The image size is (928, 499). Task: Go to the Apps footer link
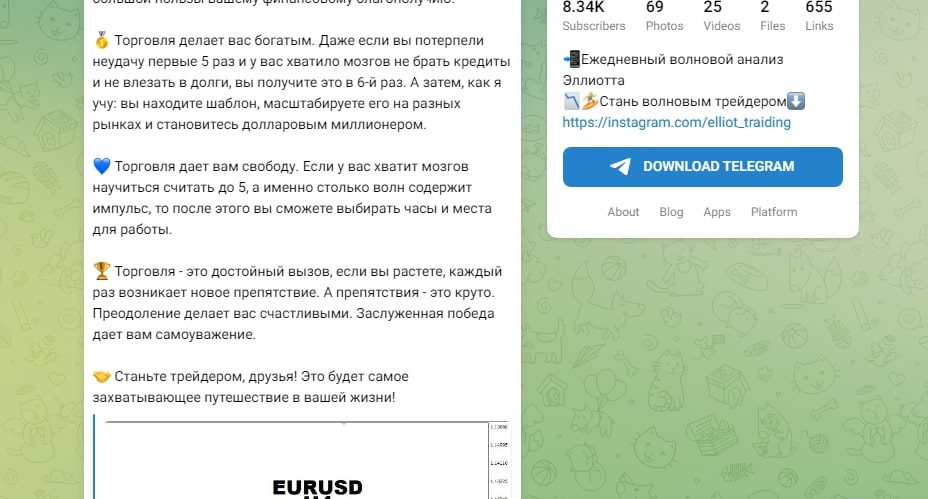pos(717,212)
